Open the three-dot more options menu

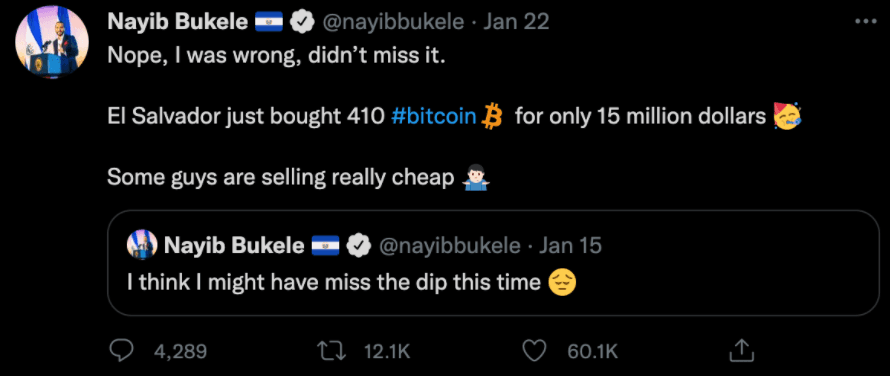pos(866,22)
